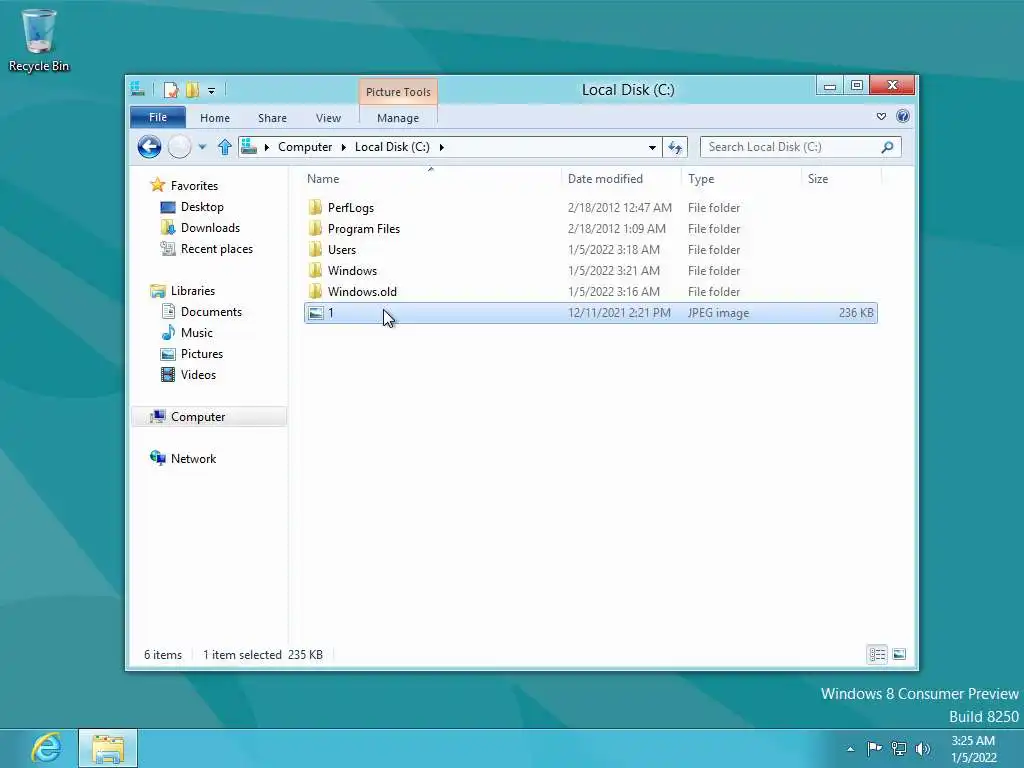Viewport: 1024px width, 768px height.
Task: Open Videos library
Action: coord(198,374)
